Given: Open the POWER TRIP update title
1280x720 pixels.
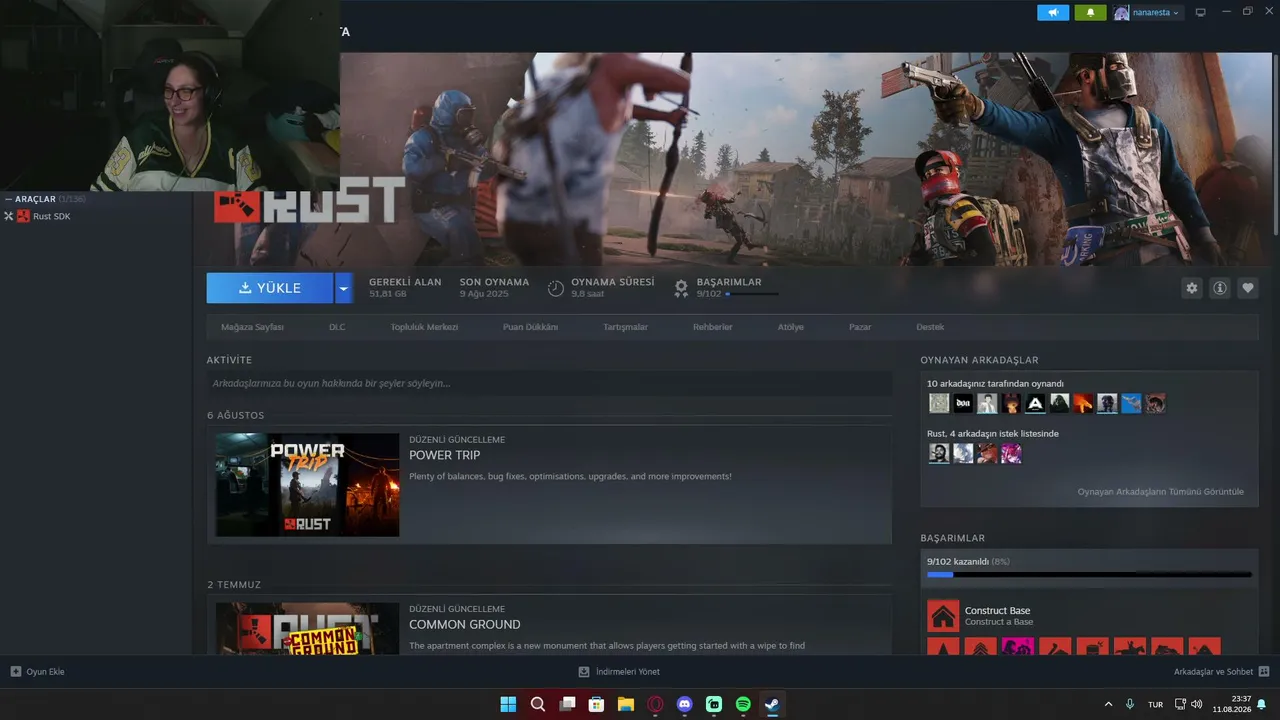Looking at the screenshot, I should point(444,455).
